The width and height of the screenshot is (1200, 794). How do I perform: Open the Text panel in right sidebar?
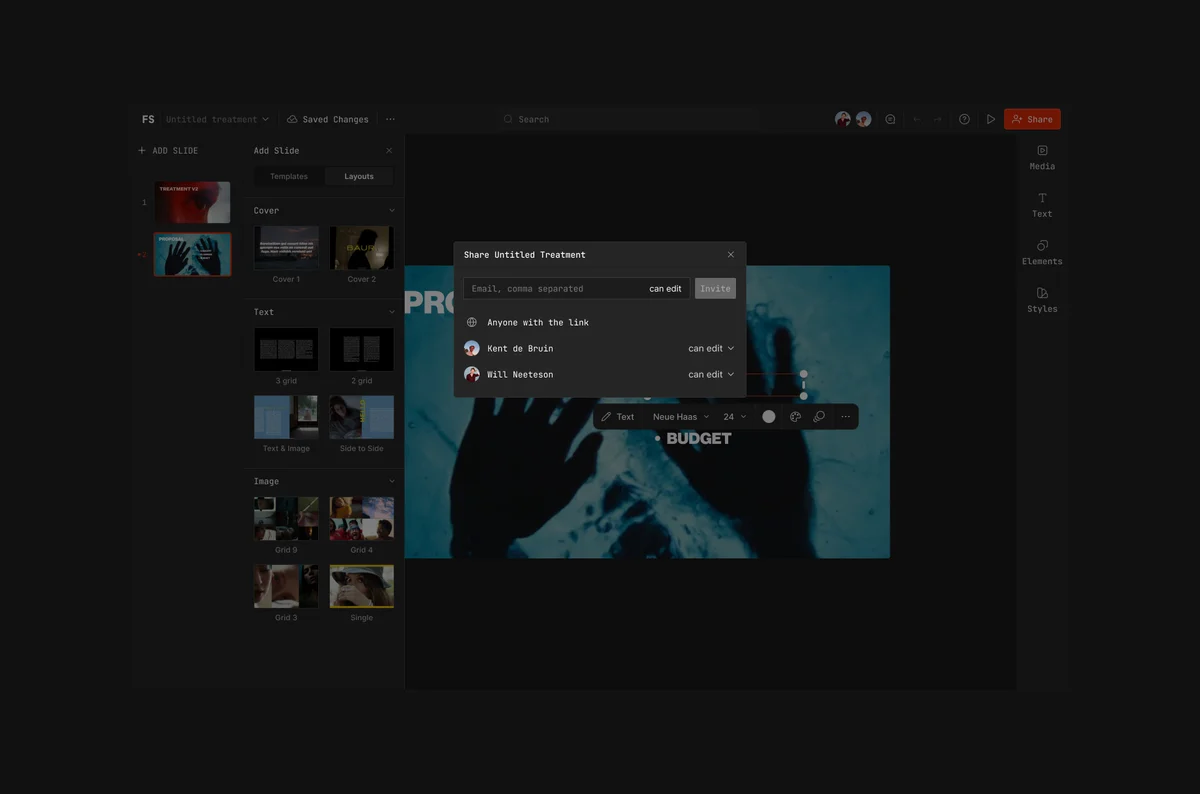1042,205
